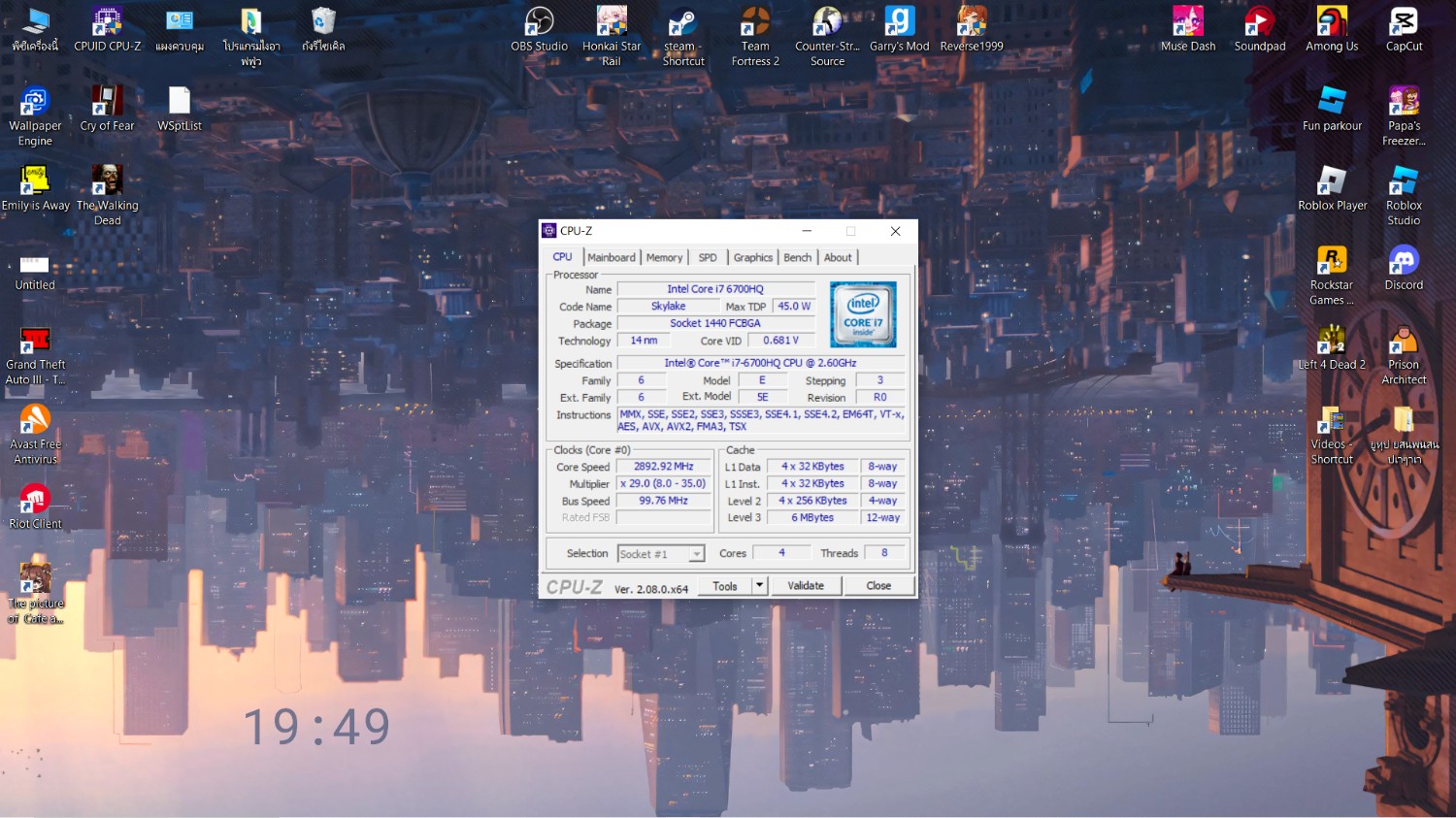Open Grand Theft Auto III shortcut
Screen dimensions: 1456x818
(35, 354)
